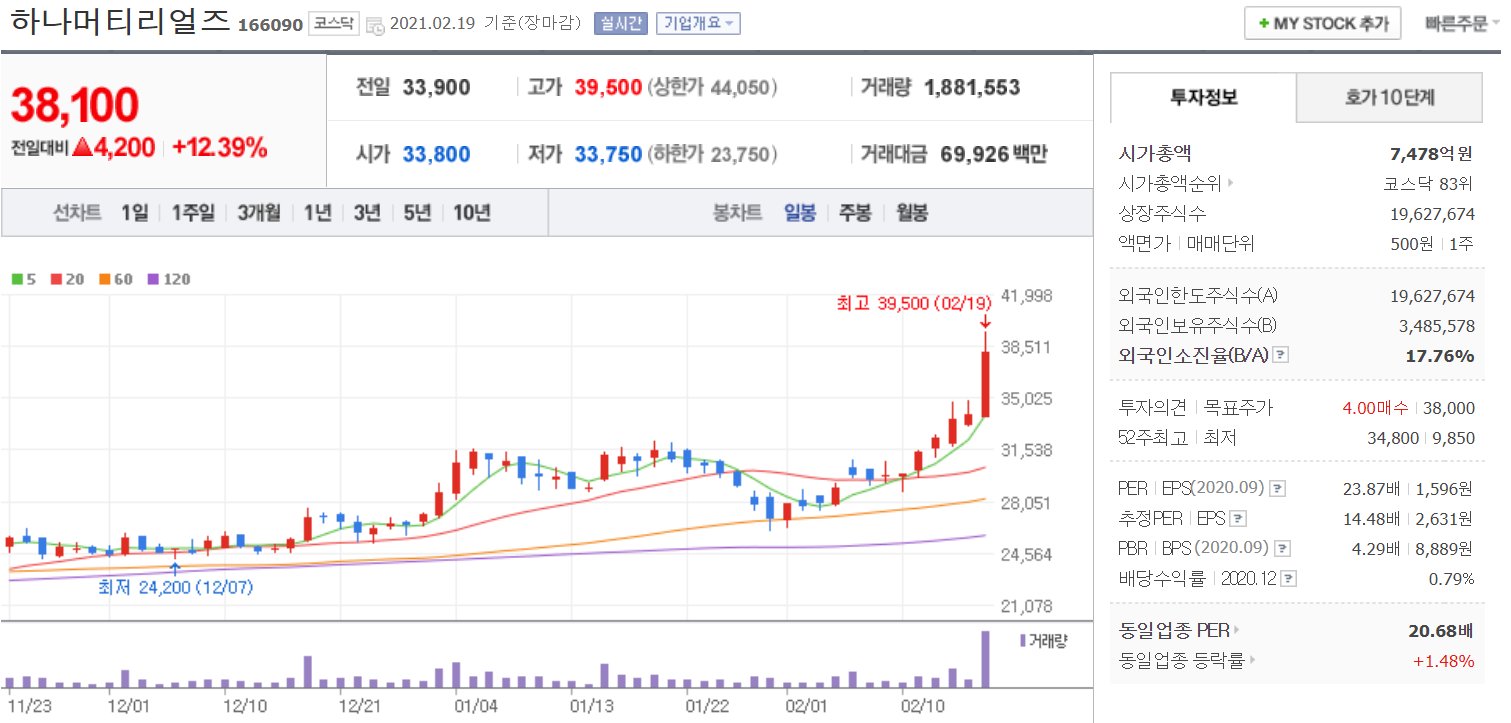Click the tall volume bar for 02/19
Image resolution: width=1511 pixels, height=723 pixels.
(x=985, y=659)
